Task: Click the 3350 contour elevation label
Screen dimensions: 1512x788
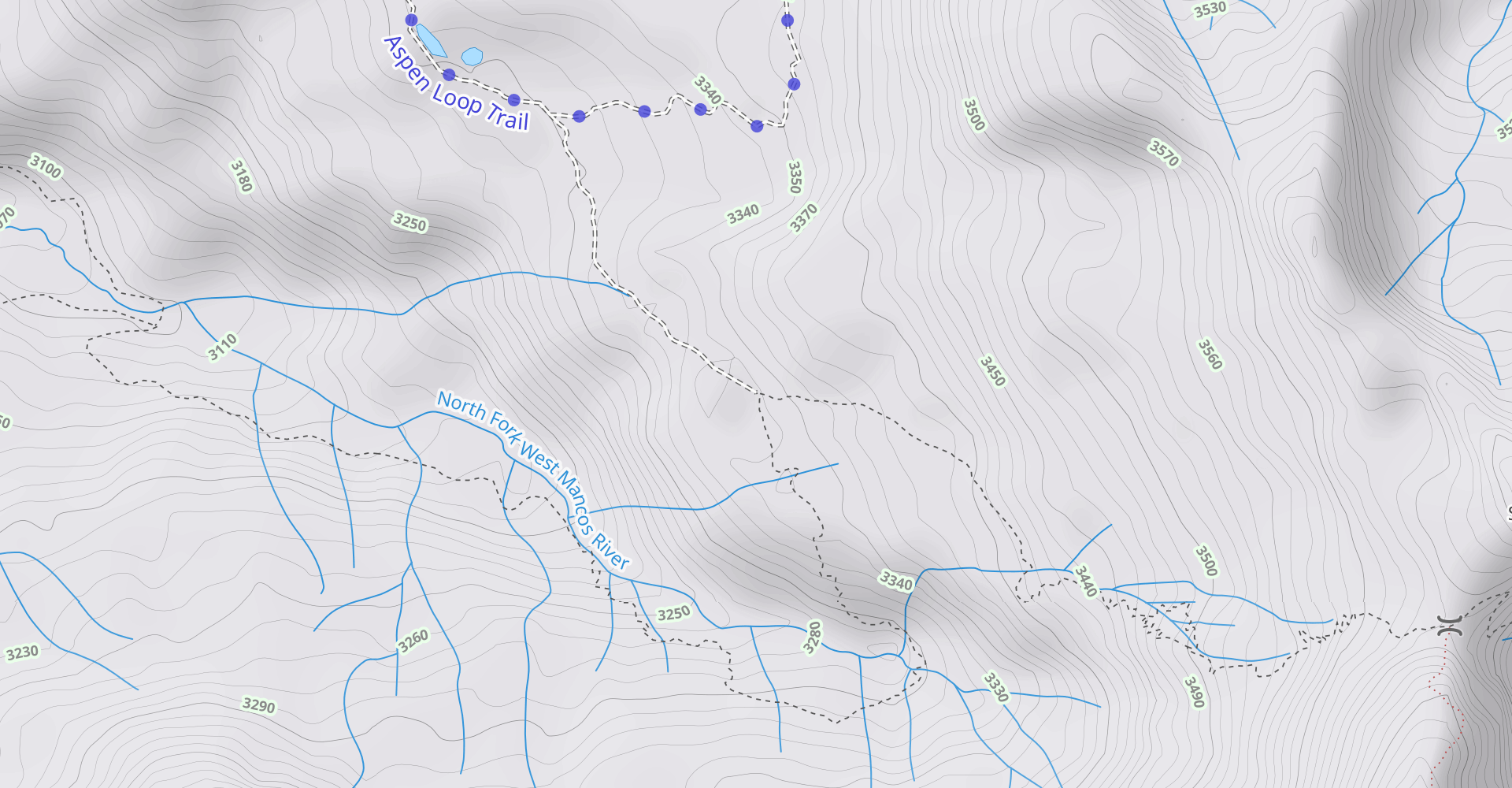Action: click(795, 177)
